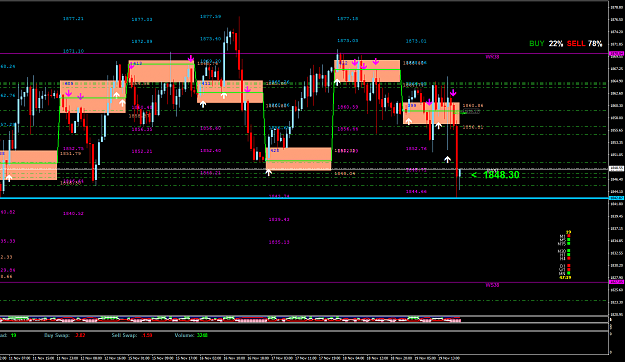Select the magenta 1863.53 level label
This screenshot has height=362, width=625.
[348, 107]
